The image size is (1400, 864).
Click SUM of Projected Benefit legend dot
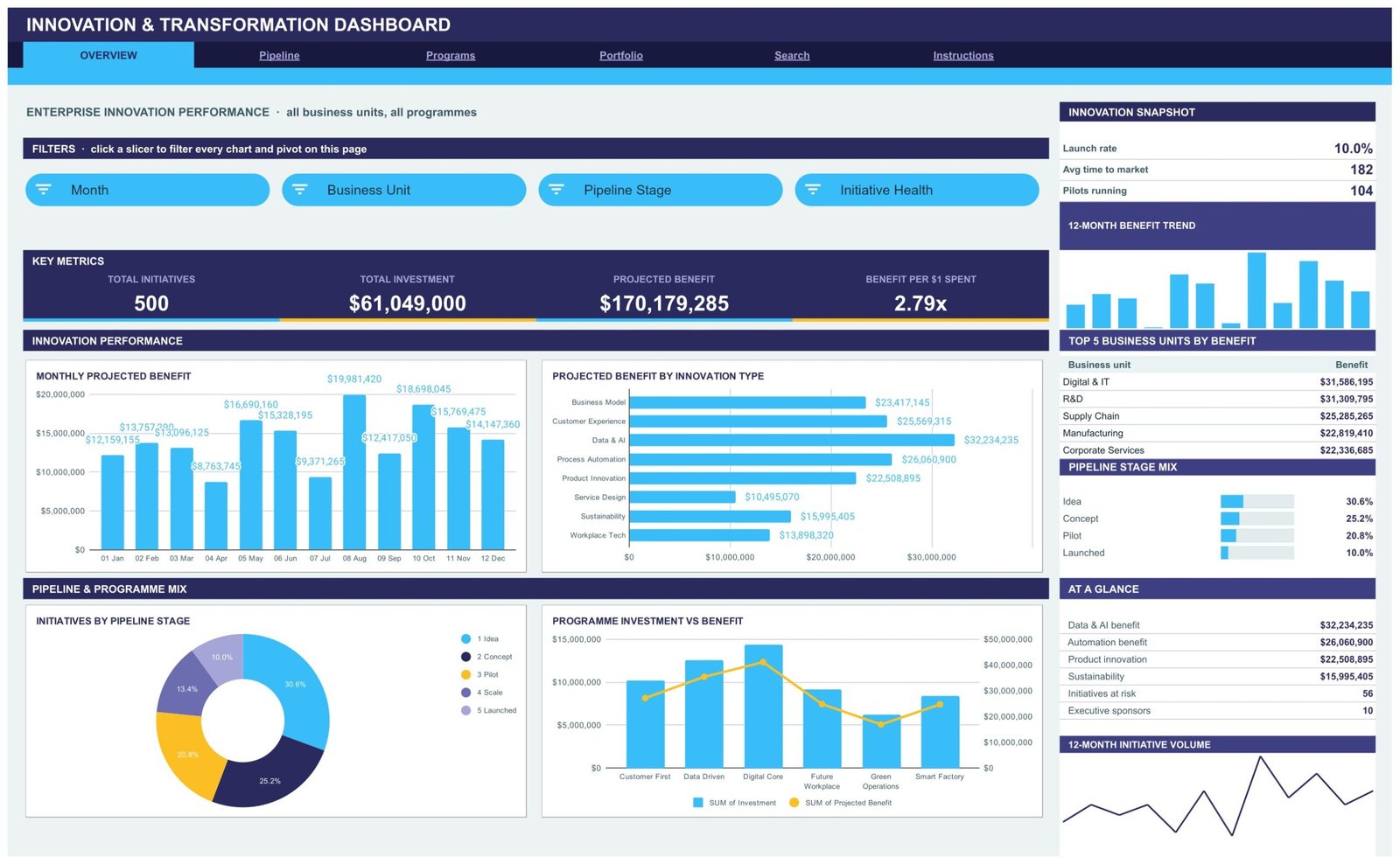(794, 802)
